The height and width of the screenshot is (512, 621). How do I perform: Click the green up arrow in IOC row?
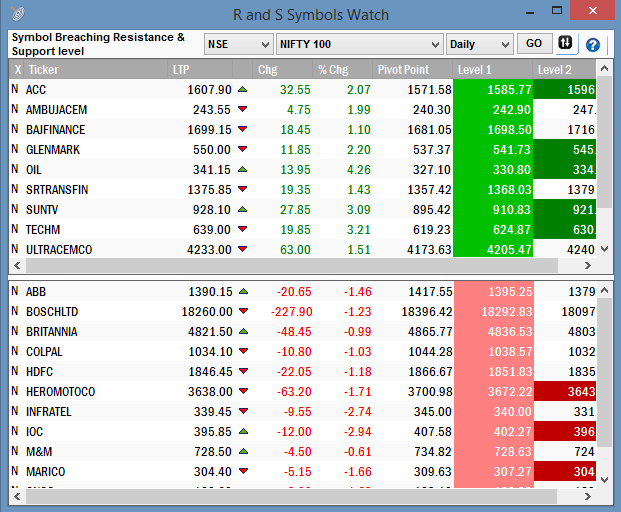(x=242, y=432)
